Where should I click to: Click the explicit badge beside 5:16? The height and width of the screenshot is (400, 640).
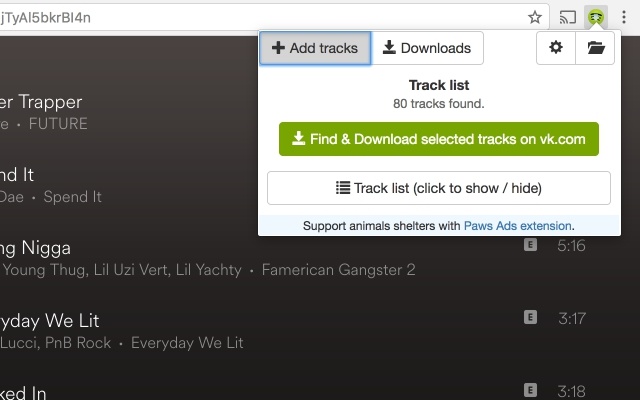click(x=530, y=245)
